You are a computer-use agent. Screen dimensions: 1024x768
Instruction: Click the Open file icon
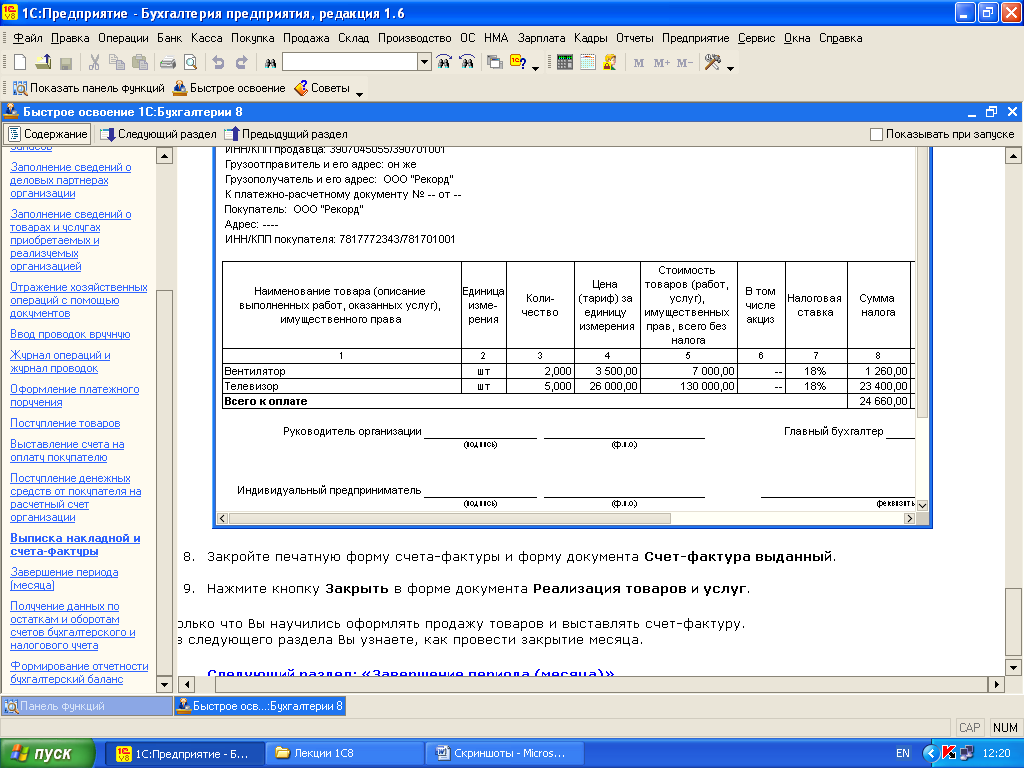(43, 62)
